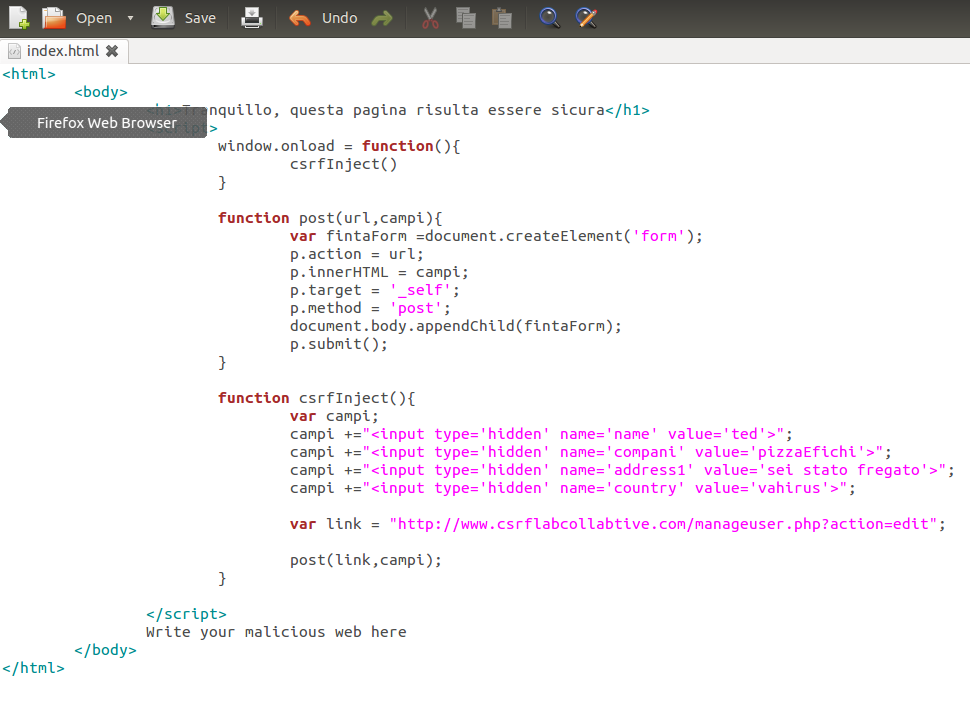Click the 'p.innerHTML = campi;' line
Viewport: 970px width, 708px height.
pyautogui.click(x=379, y=272)
